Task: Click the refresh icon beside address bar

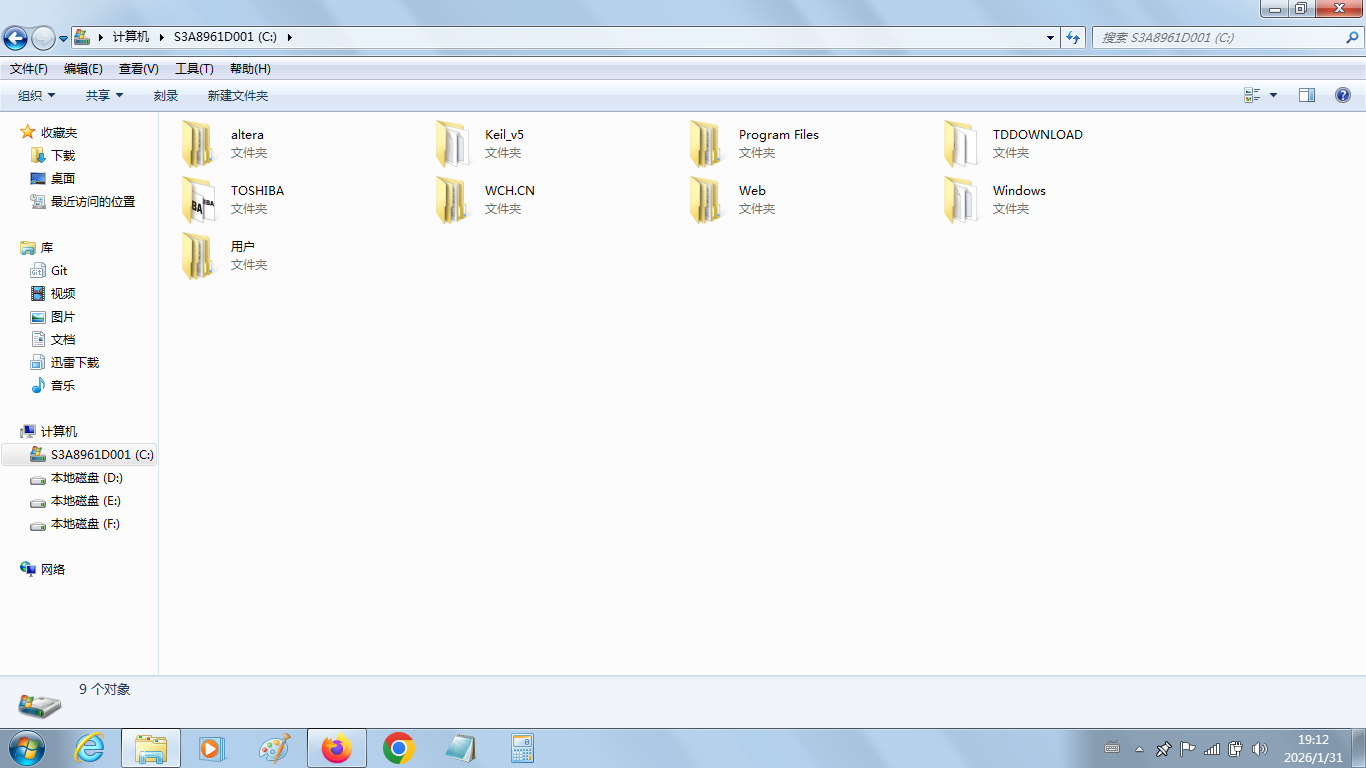Action: coord(1073,37)
